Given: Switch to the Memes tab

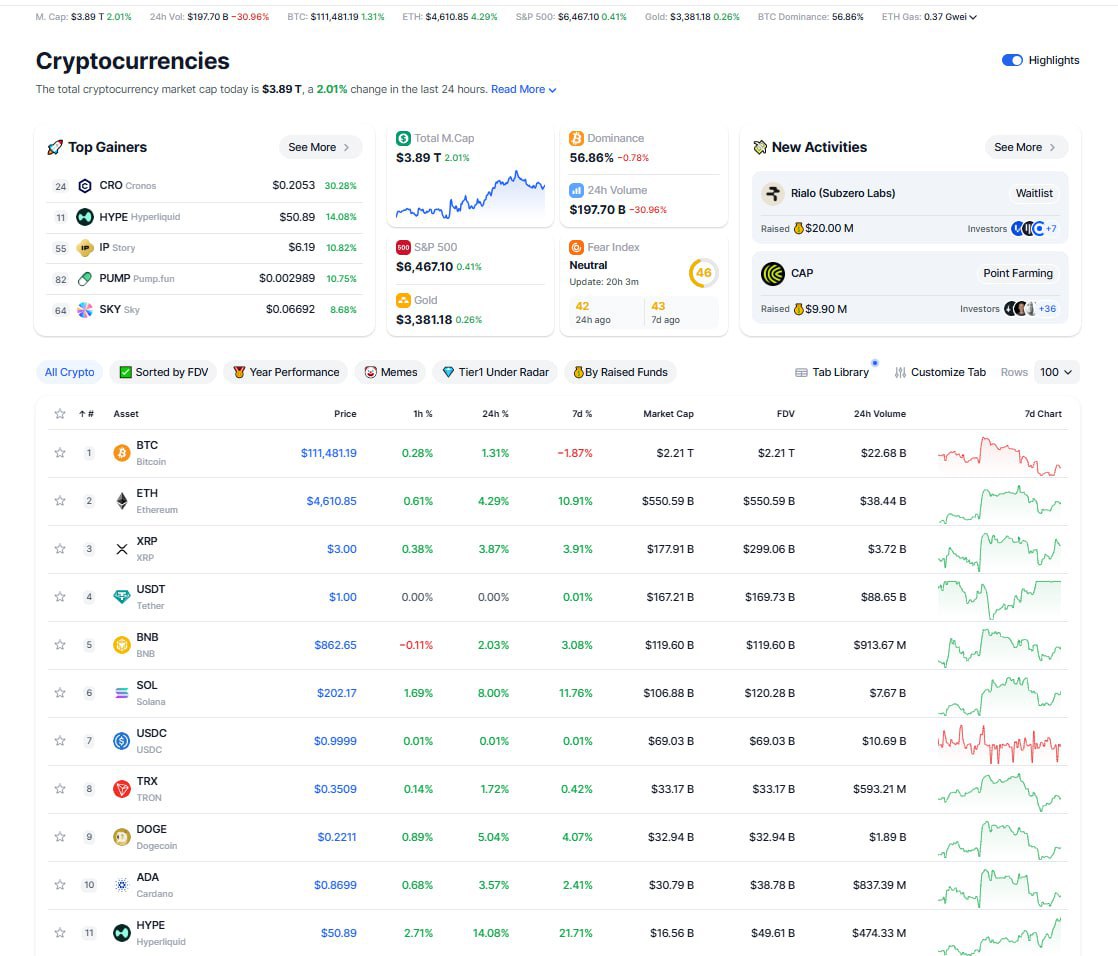Looking at the screenshot, I should 391,372.
